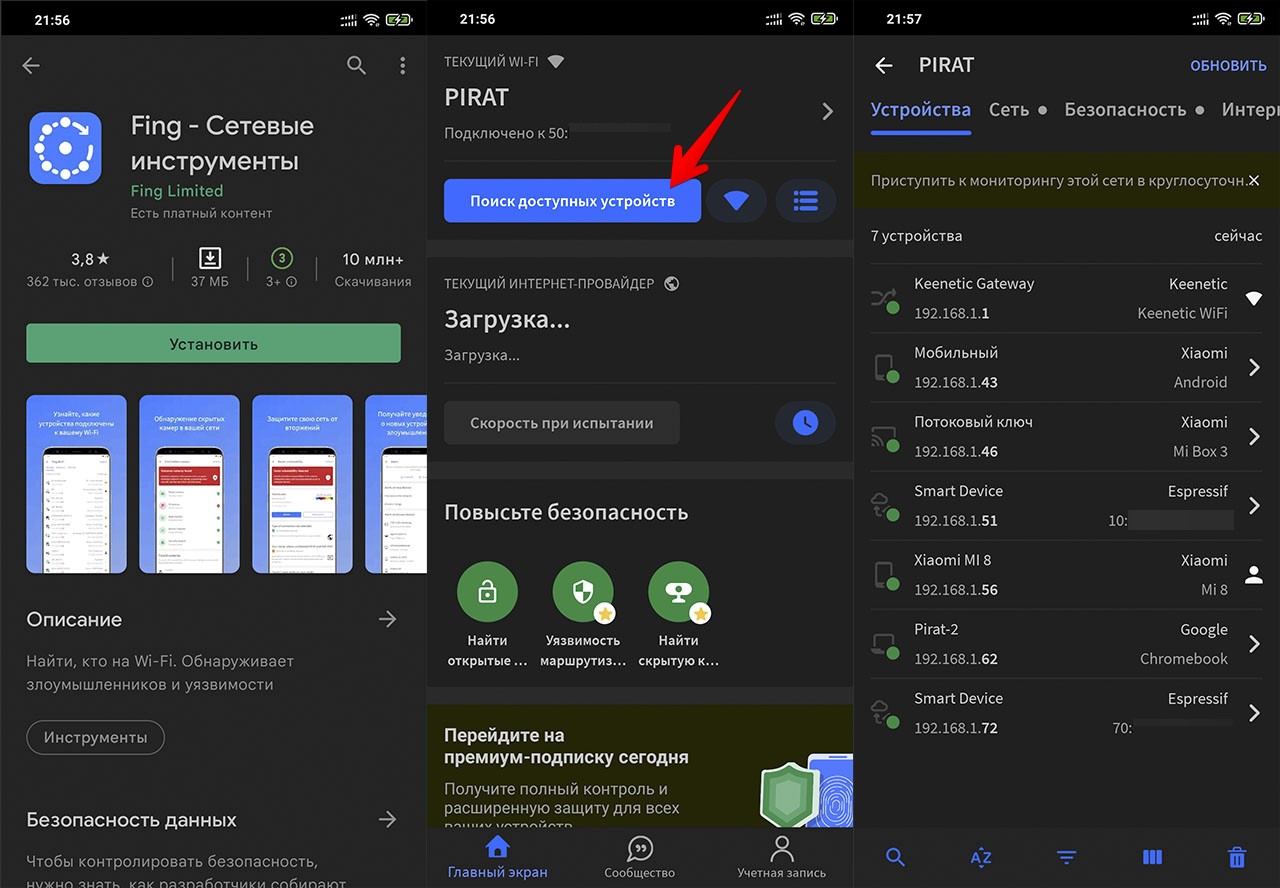Screen dimensions: 1280x888
Task: Open the third screenshot about network protection
Action: point(302,485)
